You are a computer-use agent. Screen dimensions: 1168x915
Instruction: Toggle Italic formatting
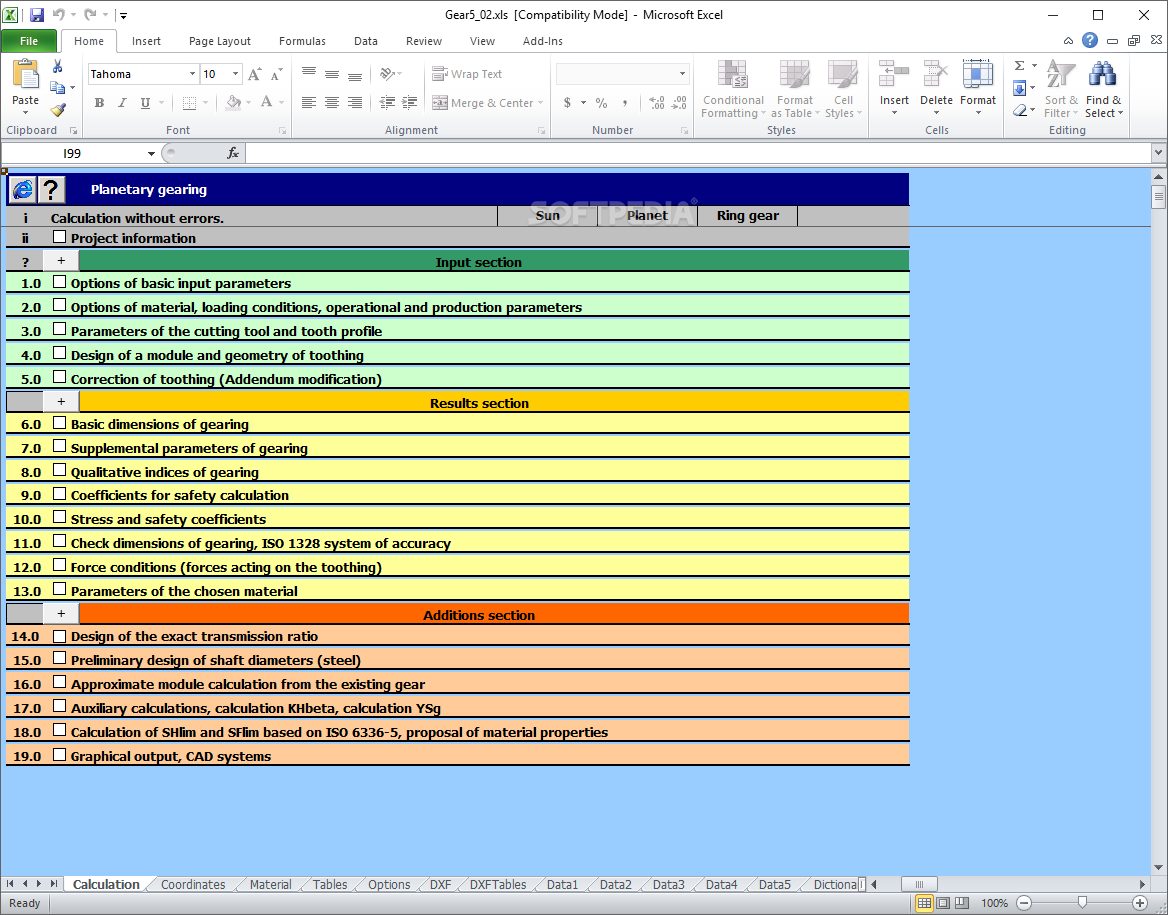[x=122, y=103]
